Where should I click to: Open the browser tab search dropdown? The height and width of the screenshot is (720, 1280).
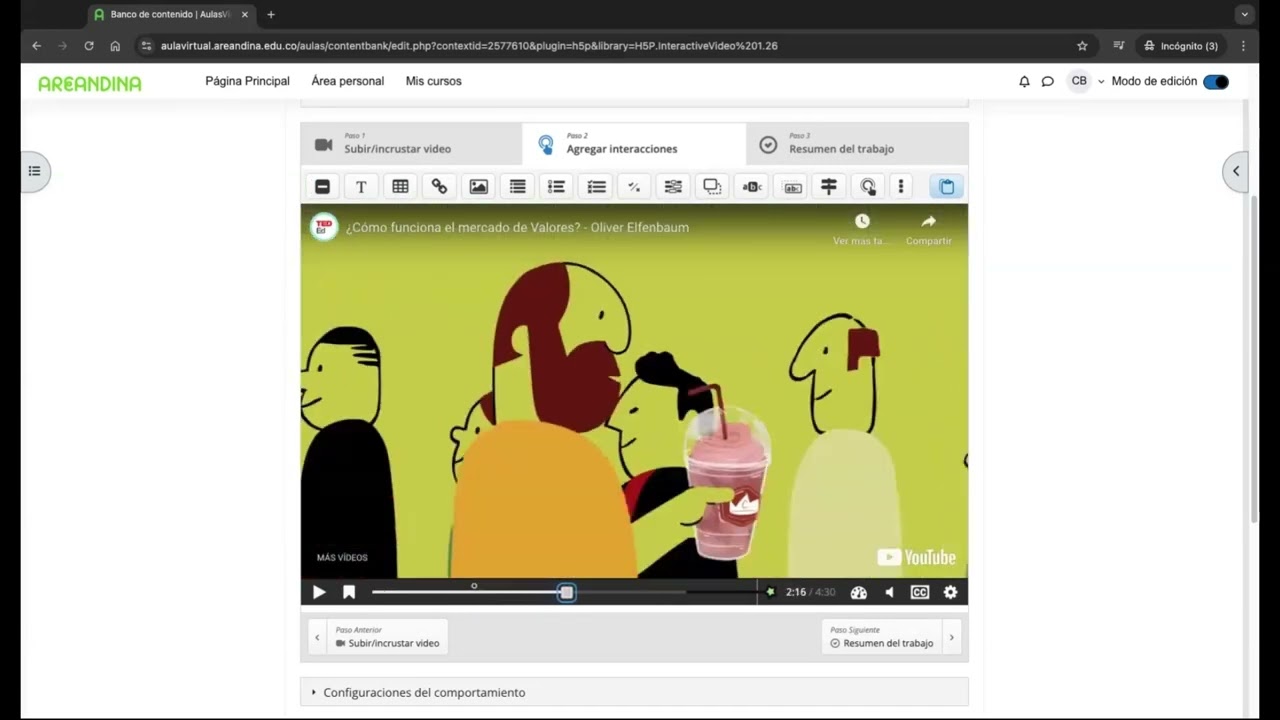[x=1244, y=15]
